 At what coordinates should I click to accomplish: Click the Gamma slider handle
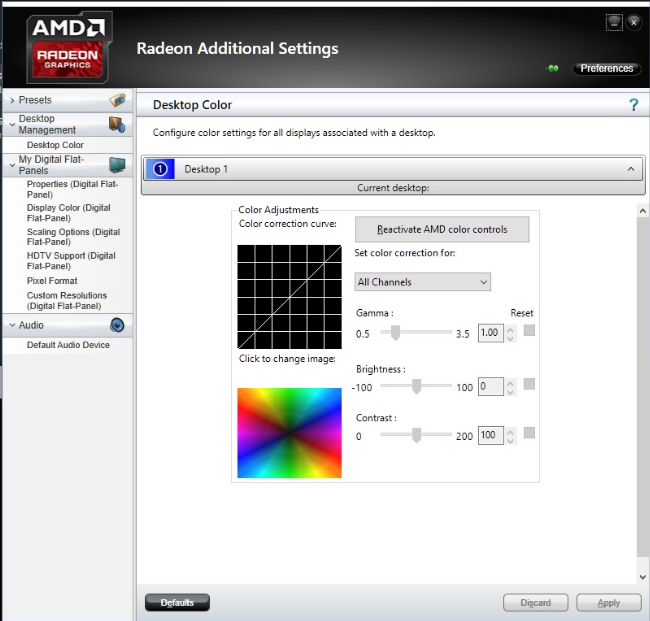click(x=395, y=332)
